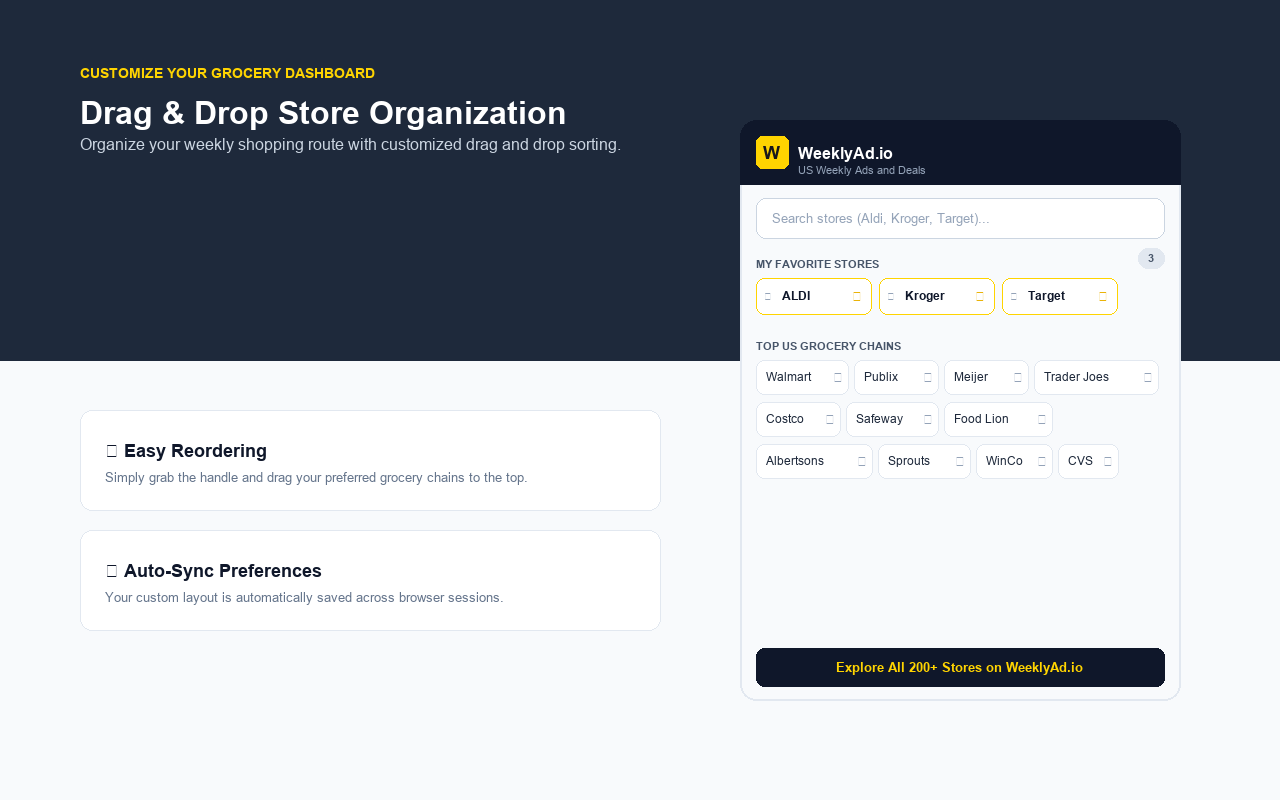Image resolution: width=1280 pixels, height=800 pixels.
Task: Click the yellow W logo icon
Action: [x=772, y=152]
